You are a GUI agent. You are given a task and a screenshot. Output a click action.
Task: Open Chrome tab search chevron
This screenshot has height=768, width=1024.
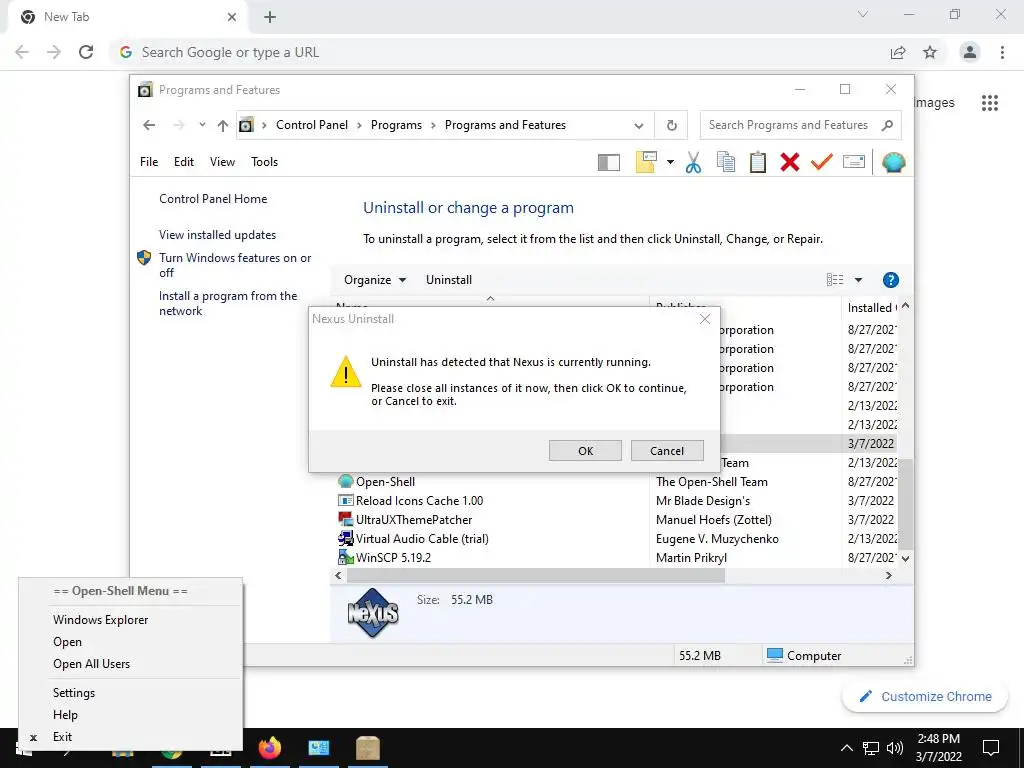[x=863, y=14]
